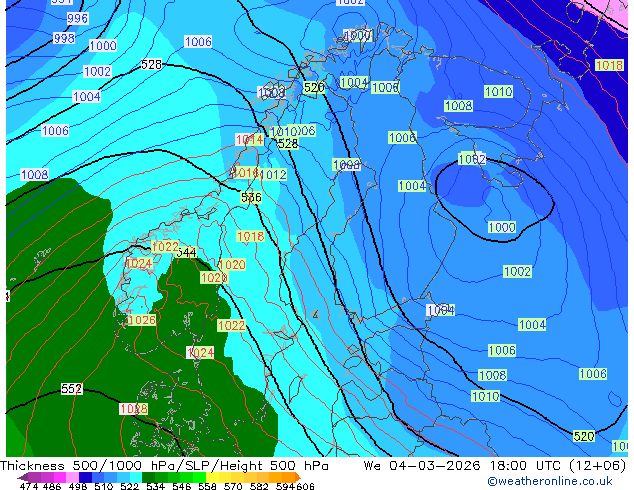Click the blue 1012 isobar label
The image size is (634, 490).
point(273,175)
